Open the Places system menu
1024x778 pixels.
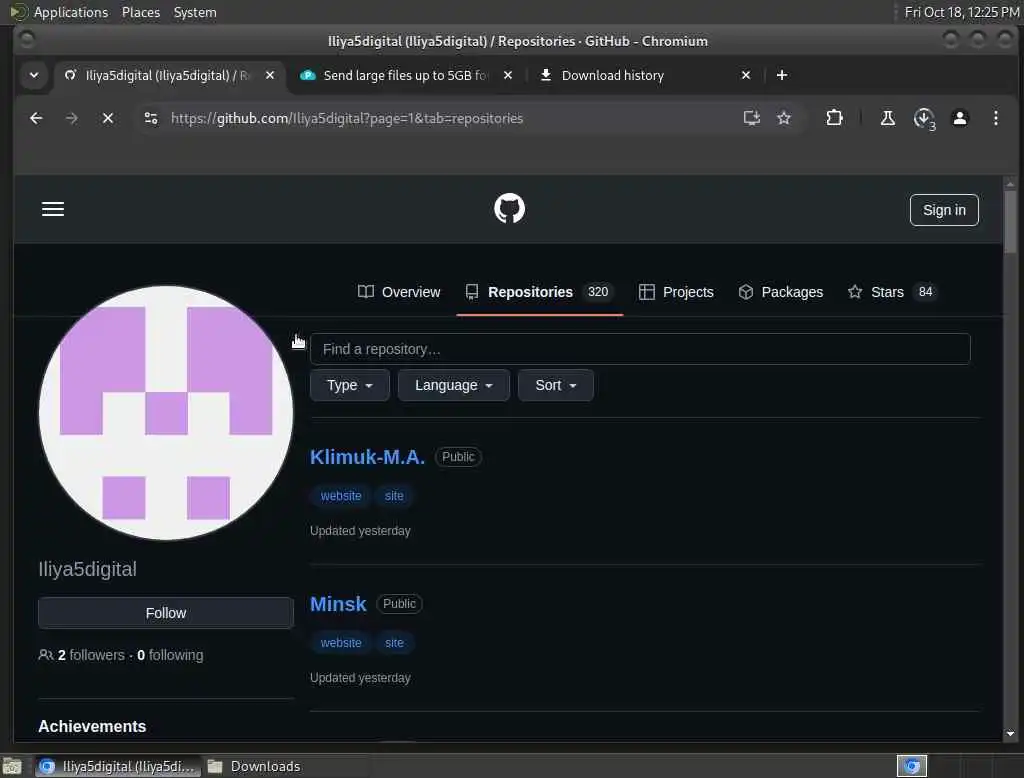[x=141, y=12]
